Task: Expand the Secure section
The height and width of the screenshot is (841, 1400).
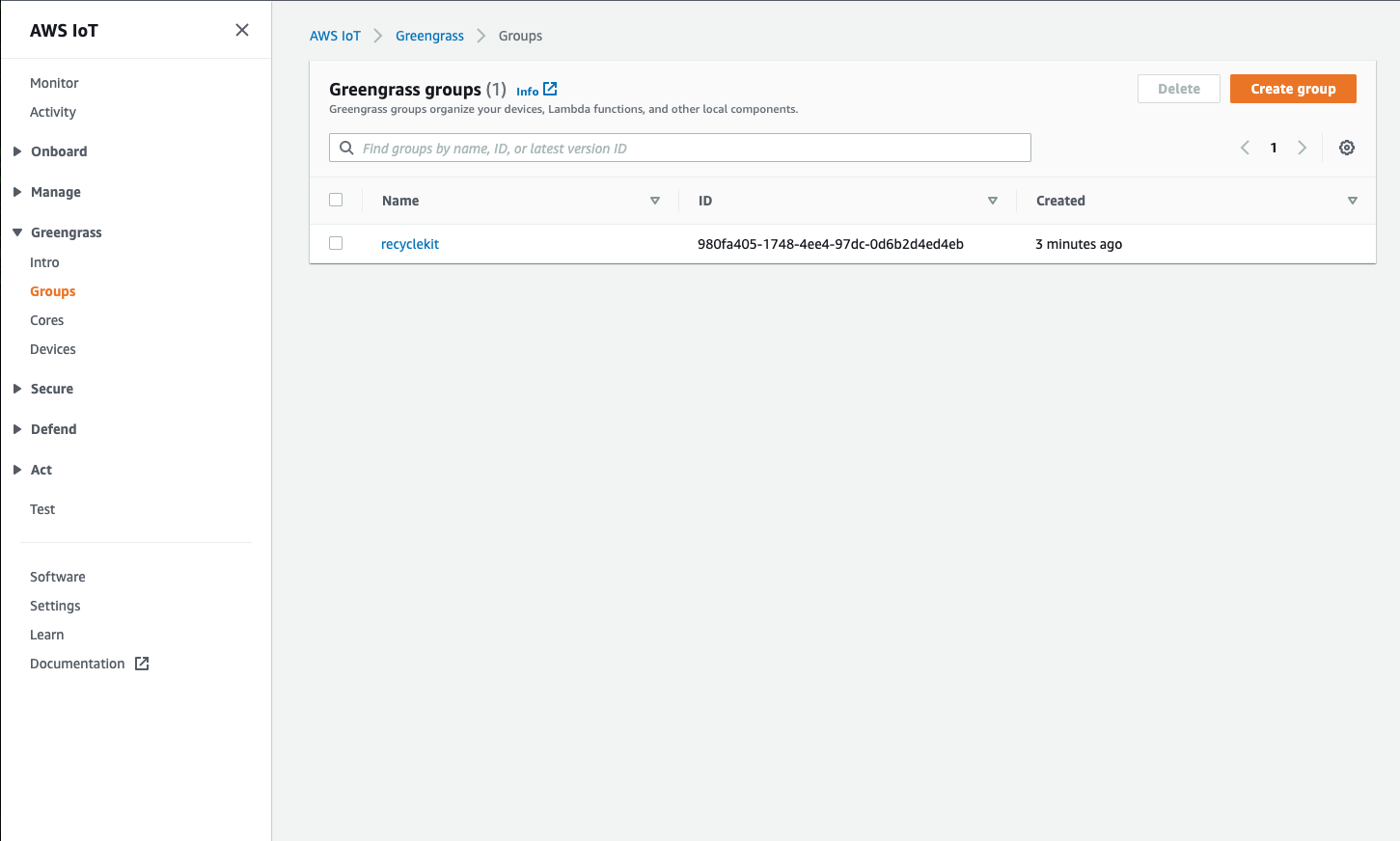Action: click(x=17, y=389)
